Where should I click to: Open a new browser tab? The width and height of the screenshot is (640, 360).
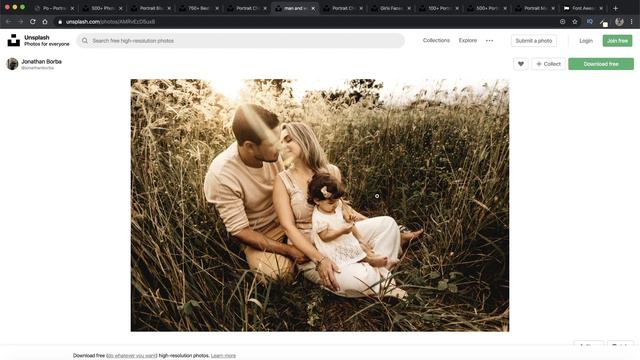click(616, 8)
